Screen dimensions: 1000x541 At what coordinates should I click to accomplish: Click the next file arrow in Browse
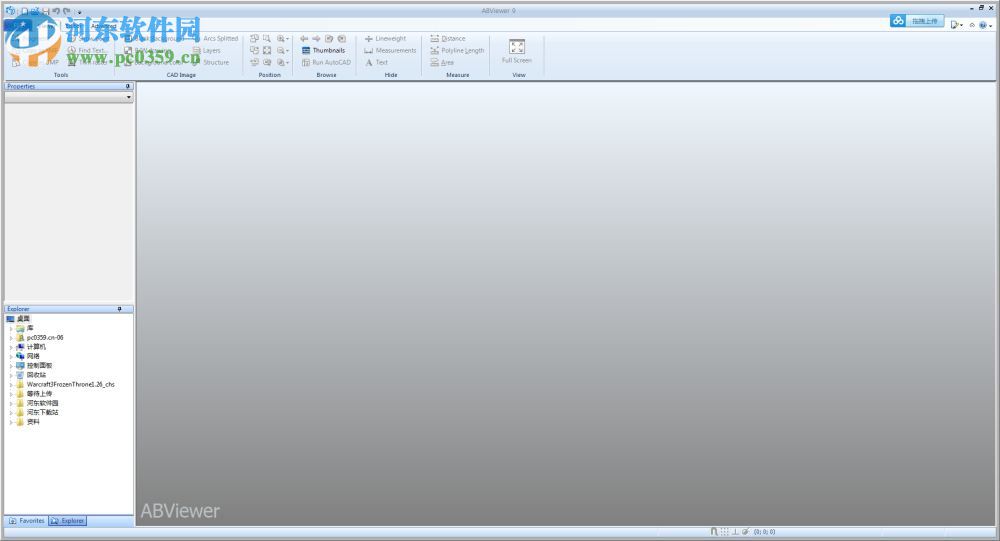pos(316,39)
